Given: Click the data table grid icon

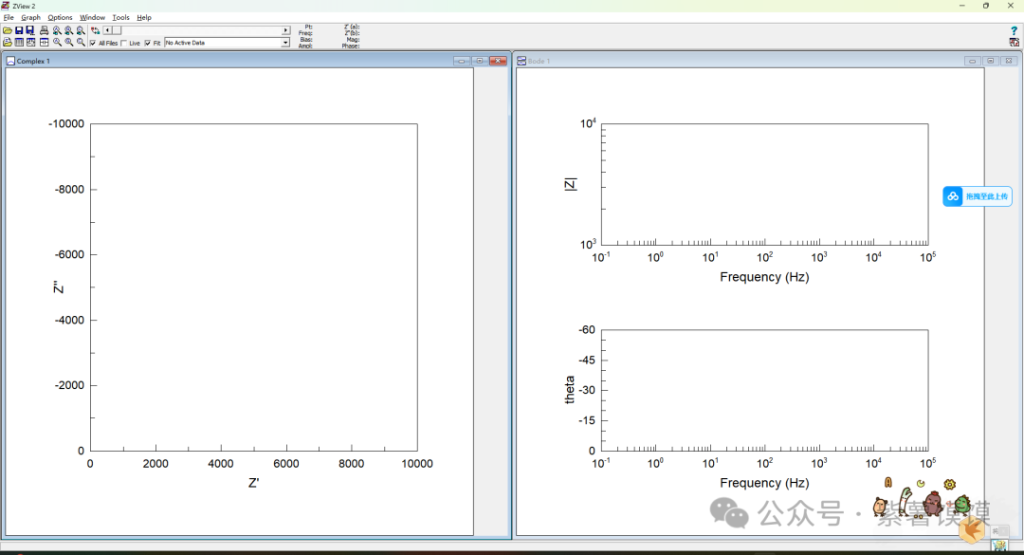Looking at the screenshot, I should coord(19,43).
